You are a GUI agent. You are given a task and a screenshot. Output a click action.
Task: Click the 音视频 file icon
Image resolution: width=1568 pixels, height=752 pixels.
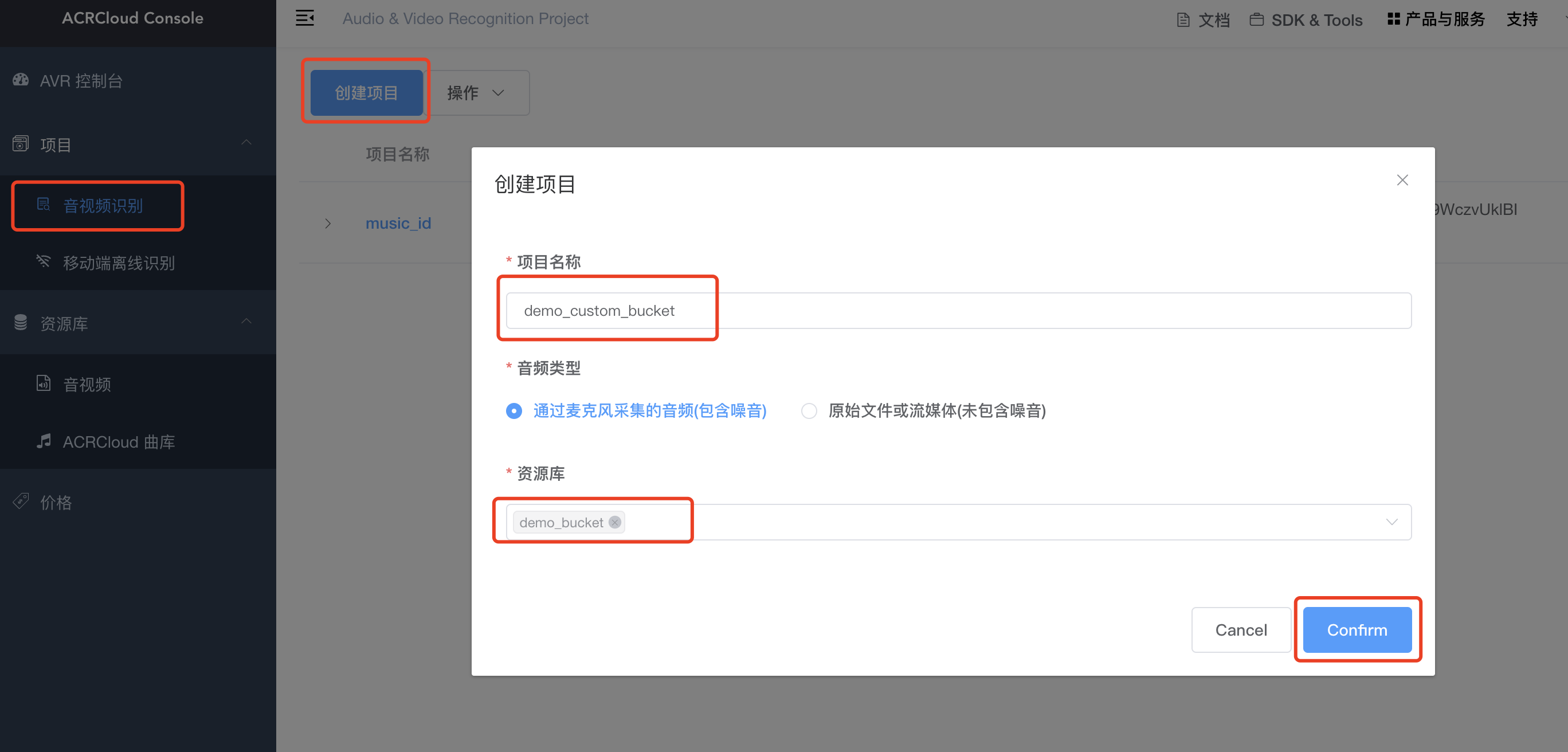pyautogui.click(x=43, y=383)
